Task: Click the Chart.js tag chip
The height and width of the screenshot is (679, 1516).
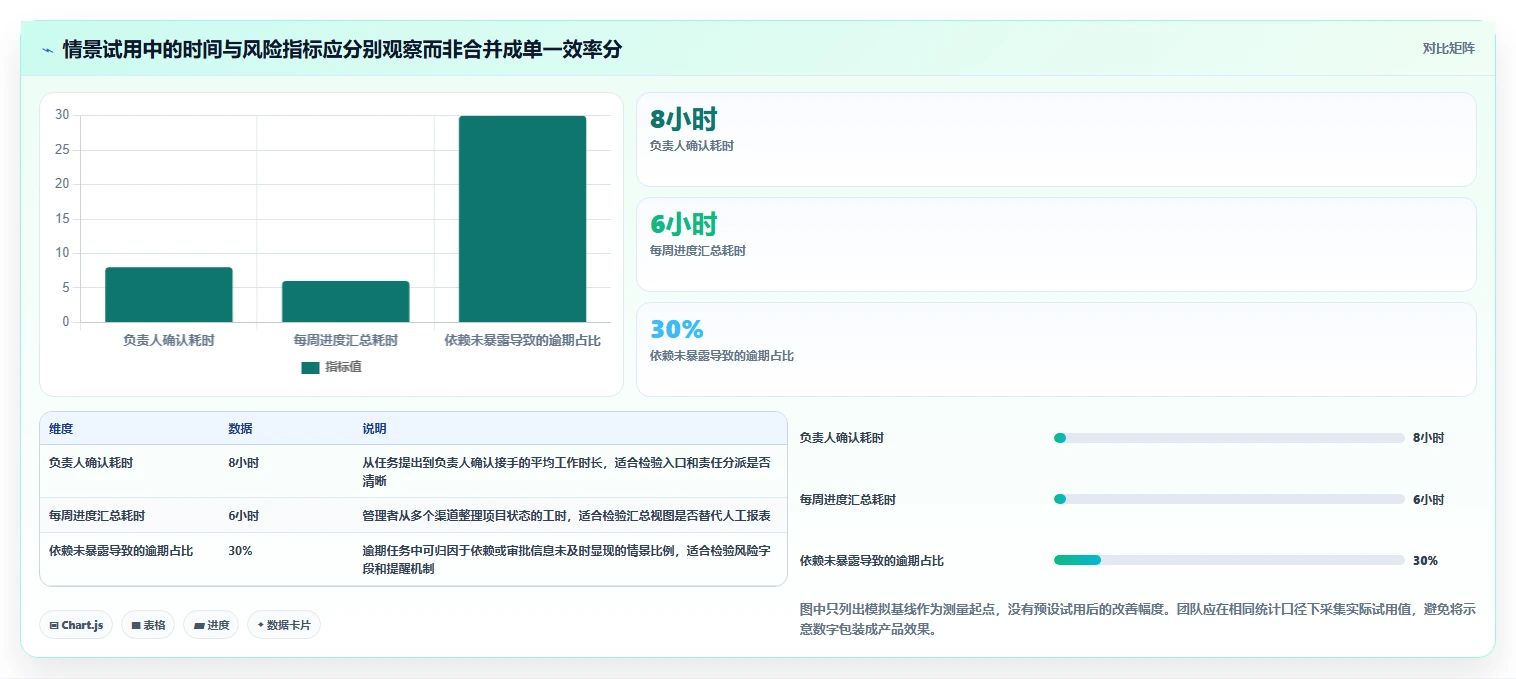Action: pyautogui.click(x=76, y=625)
